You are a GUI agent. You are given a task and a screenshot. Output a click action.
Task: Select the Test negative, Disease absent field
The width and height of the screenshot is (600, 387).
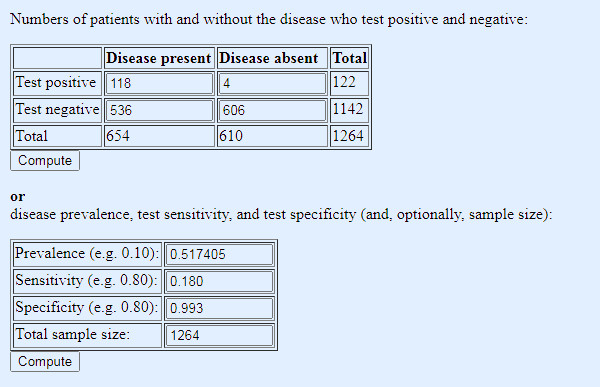click(272, 110)
